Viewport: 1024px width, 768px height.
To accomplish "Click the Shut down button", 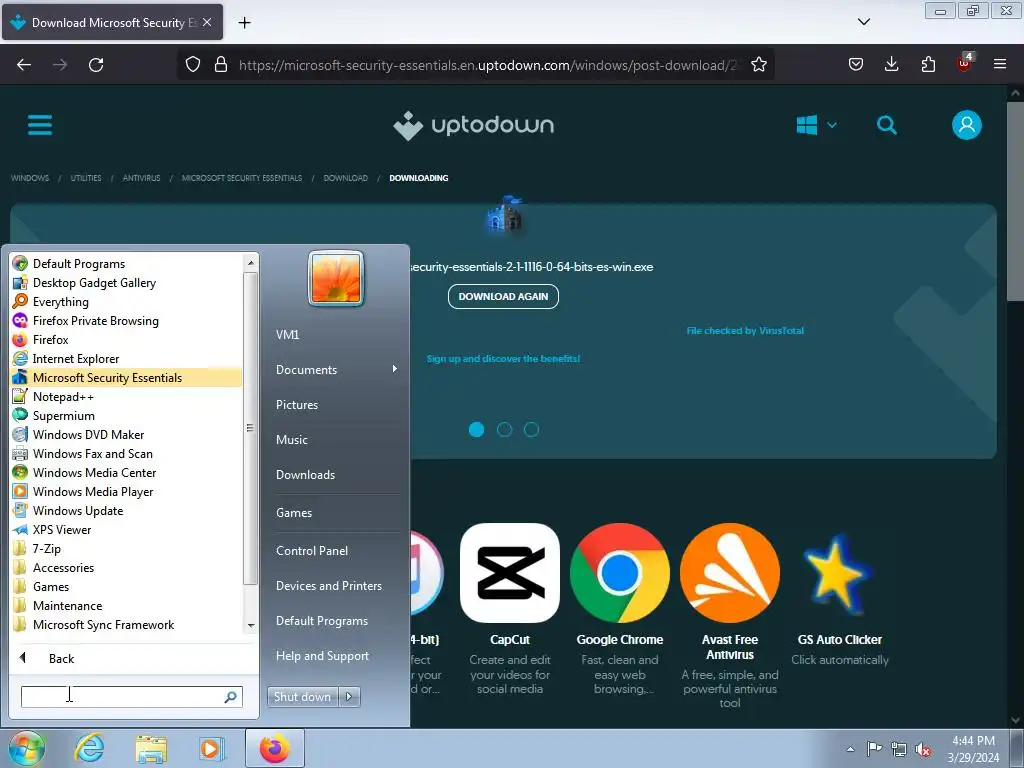I will point(302,697).
